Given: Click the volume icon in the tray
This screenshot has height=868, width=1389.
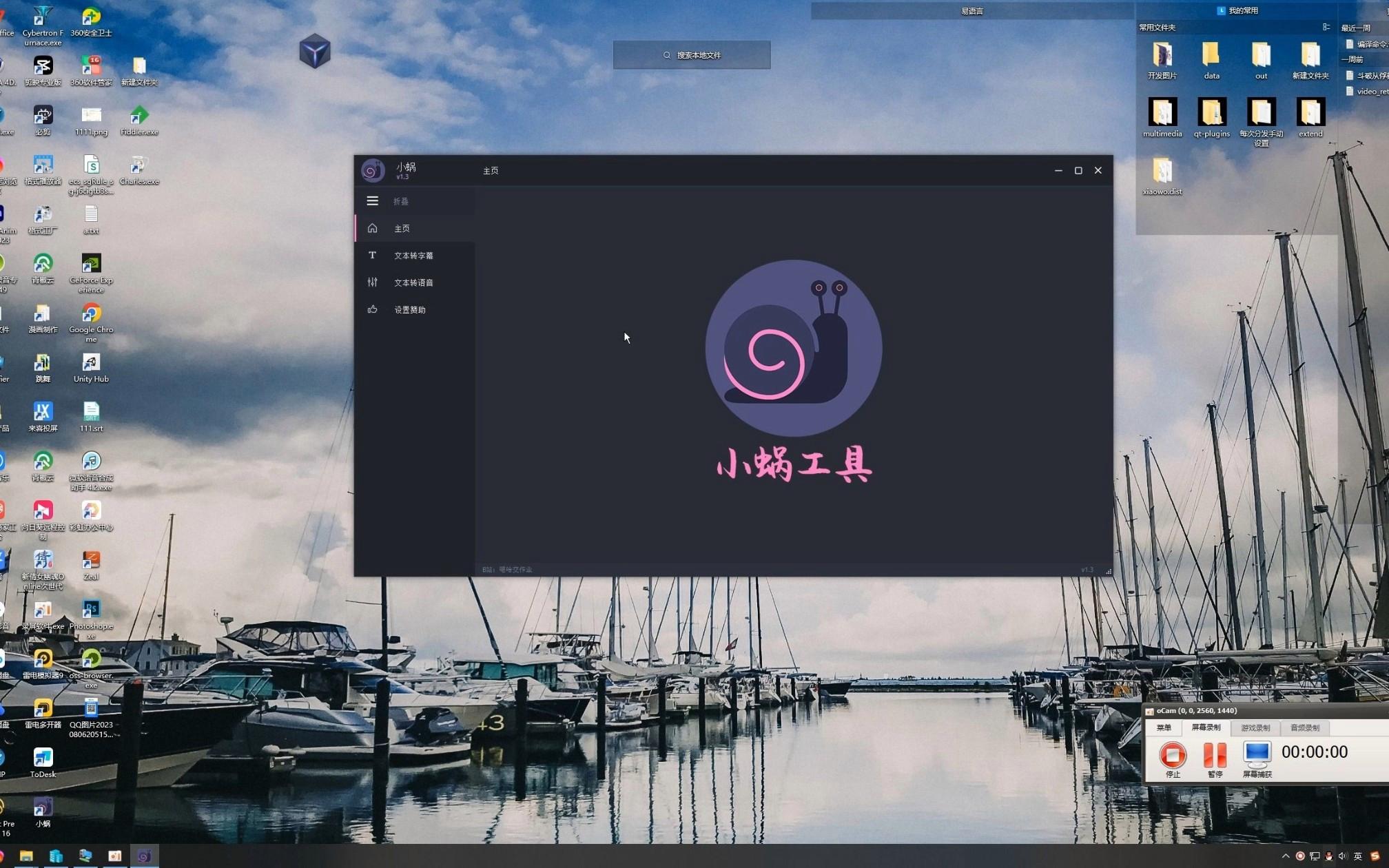Looking at the screenshot, I should (1342, 856).
